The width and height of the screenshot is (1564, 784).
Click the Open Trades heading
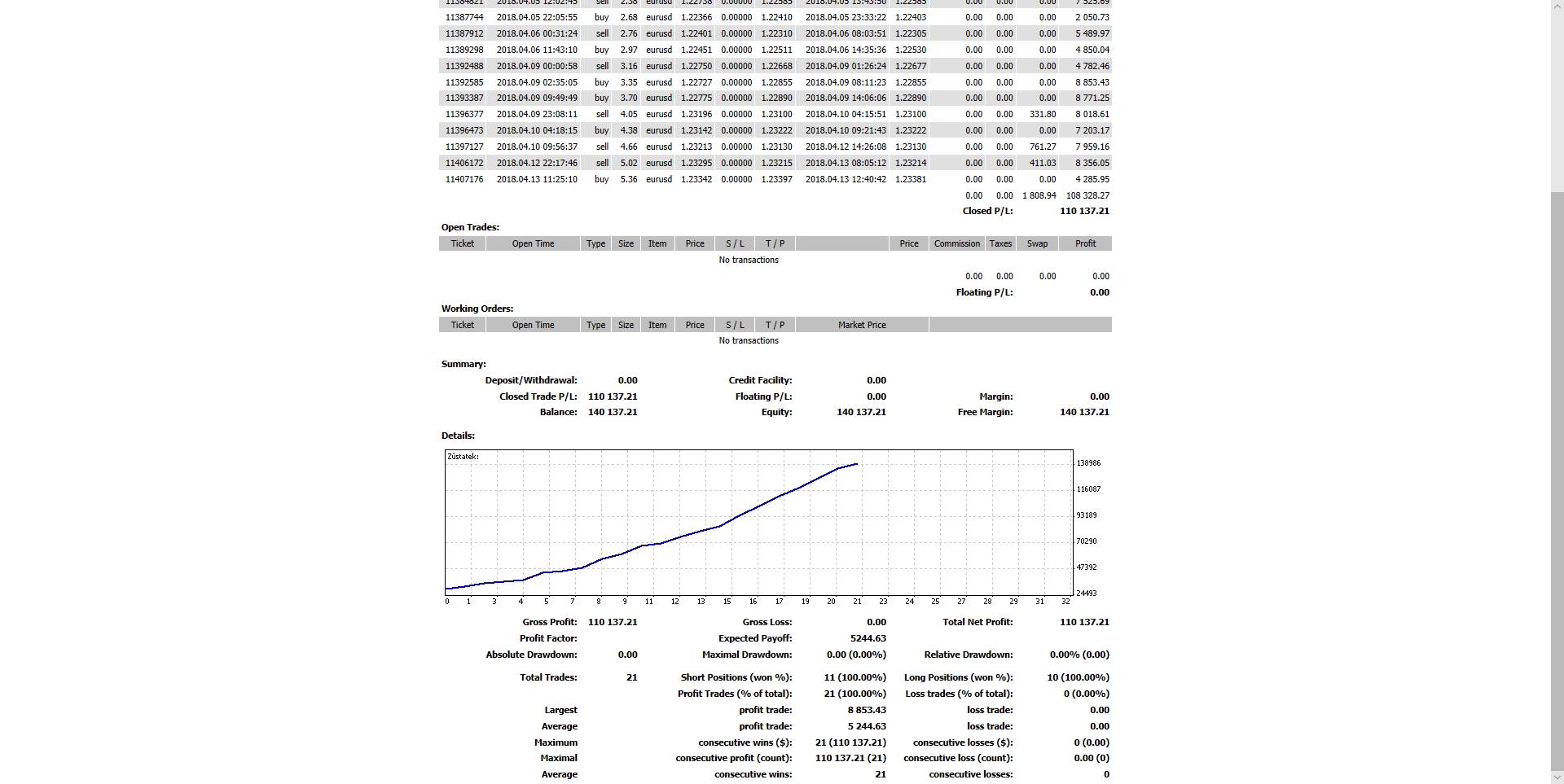tap(470, 227)
